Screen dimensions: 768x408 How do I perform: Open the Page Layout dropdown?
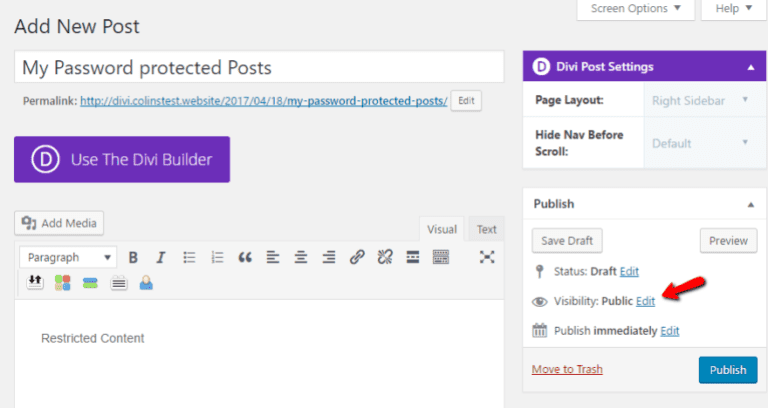(700, 100)
